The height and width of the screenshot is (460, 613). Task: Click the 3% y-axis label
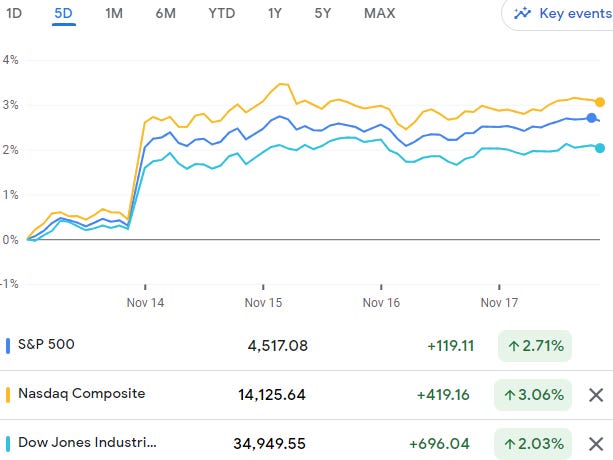pyautogui.click(x=10, y=105)
